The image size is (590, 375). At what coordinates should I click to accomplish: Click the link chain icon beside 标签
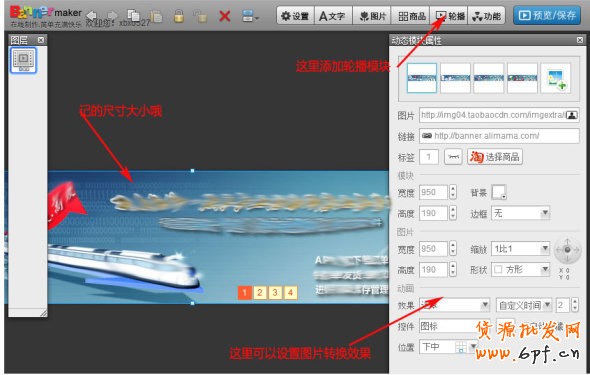tap(453, 157)
